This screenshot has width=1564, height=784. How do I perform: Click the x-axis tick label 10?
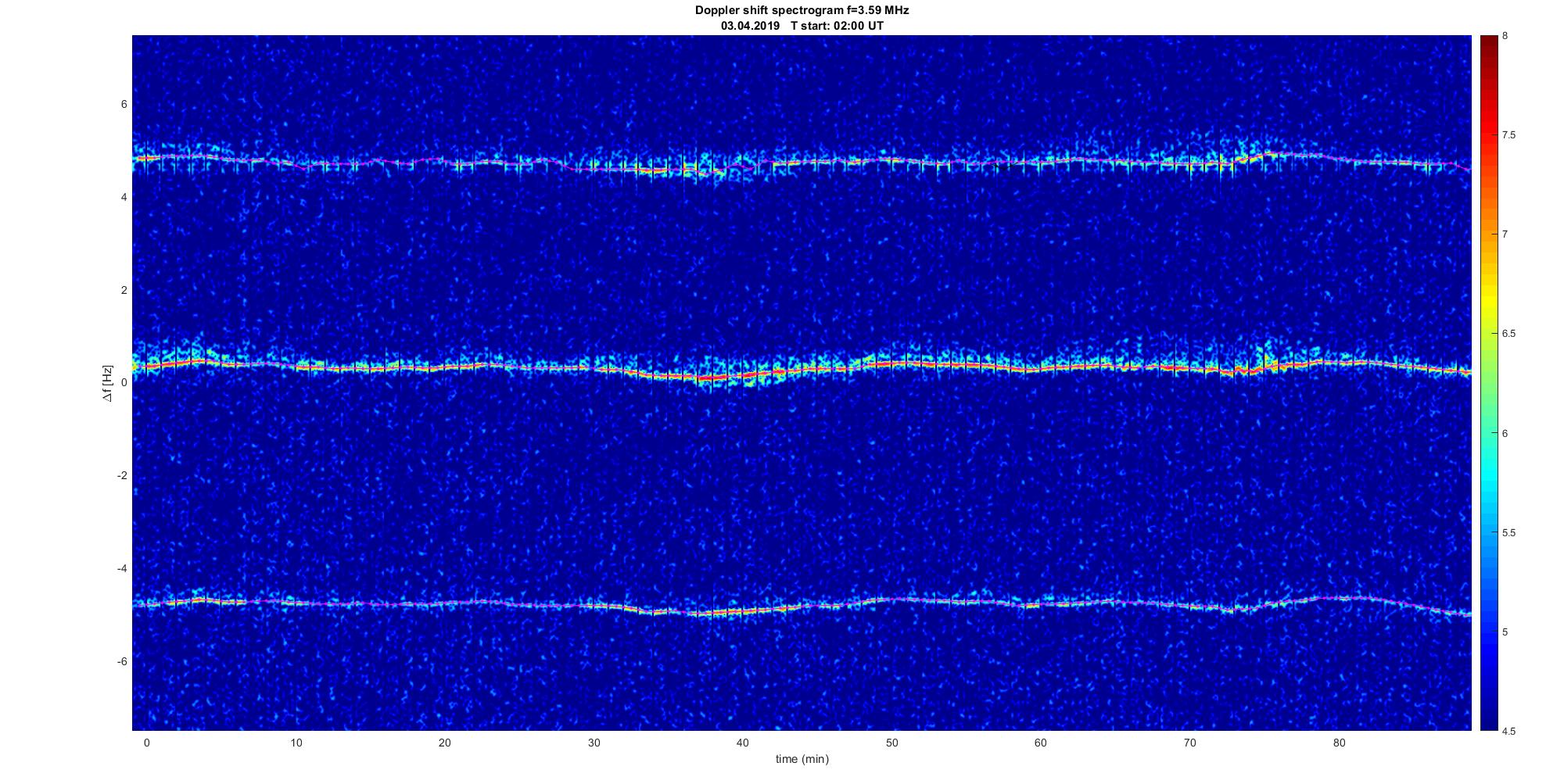pyautogui.click(x=296, y=743)
